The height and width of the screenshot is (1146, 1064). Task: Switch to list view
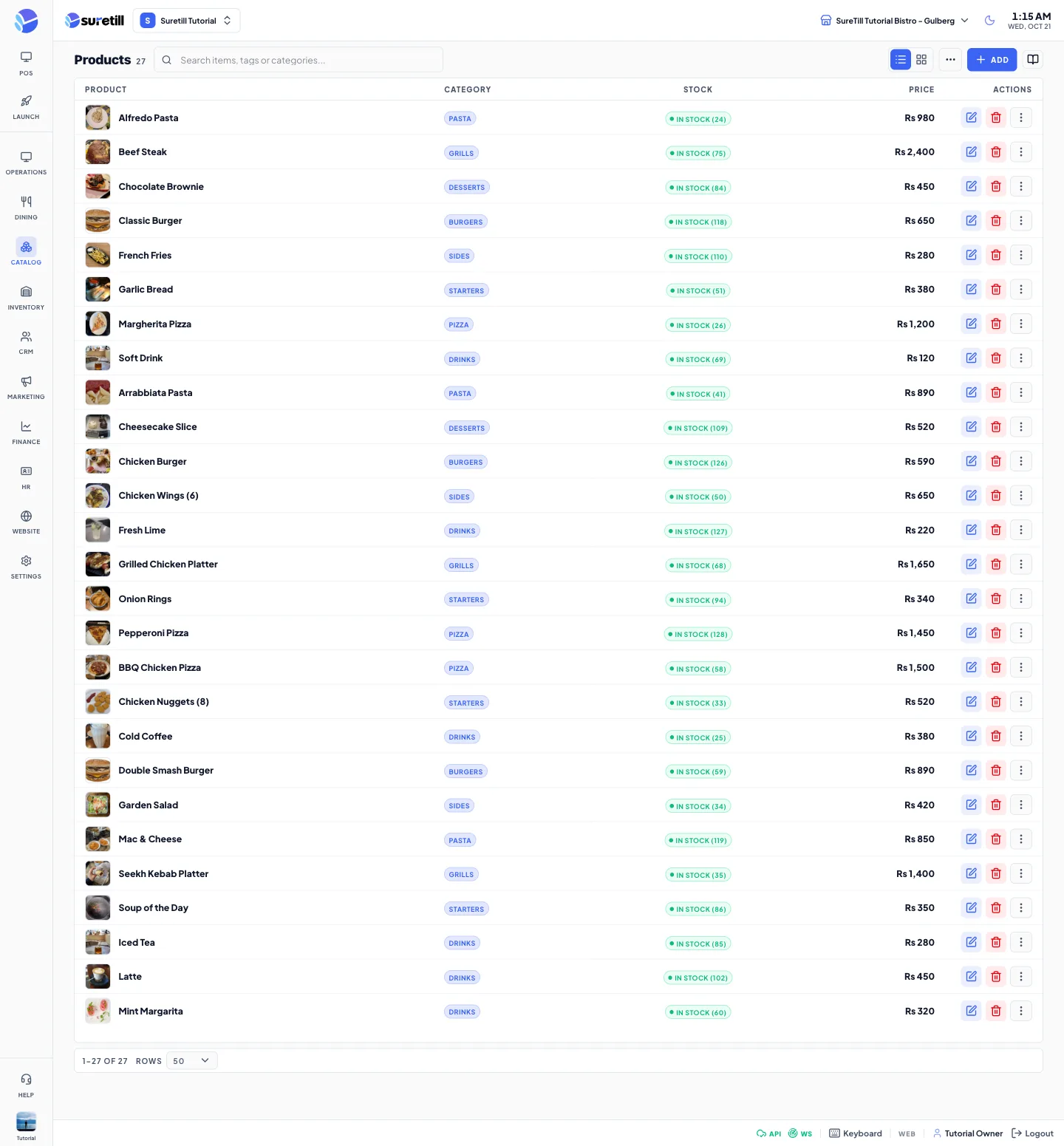point(901,60)
